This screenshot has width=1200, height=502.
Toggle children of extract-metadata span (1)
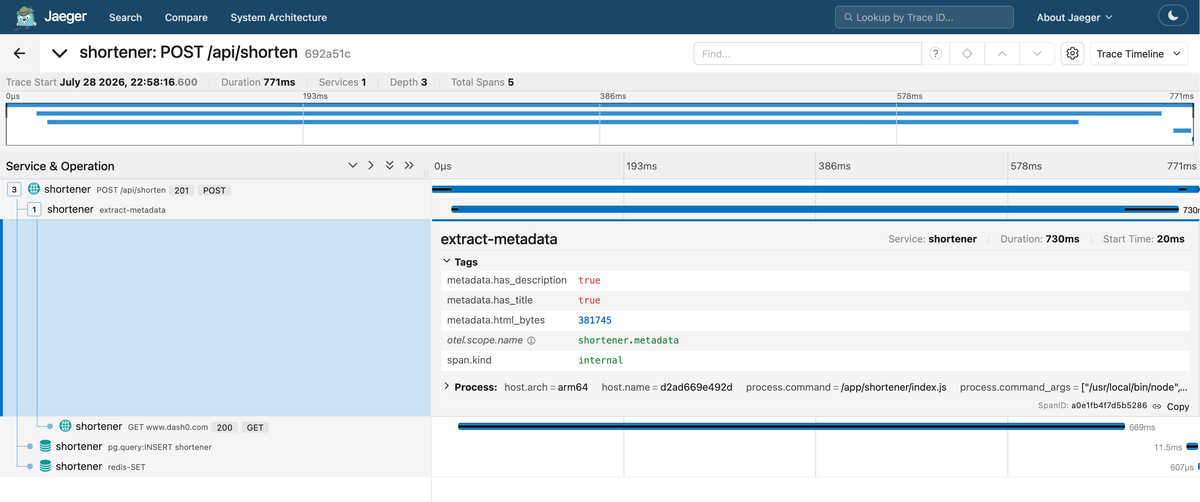point(35,209)
